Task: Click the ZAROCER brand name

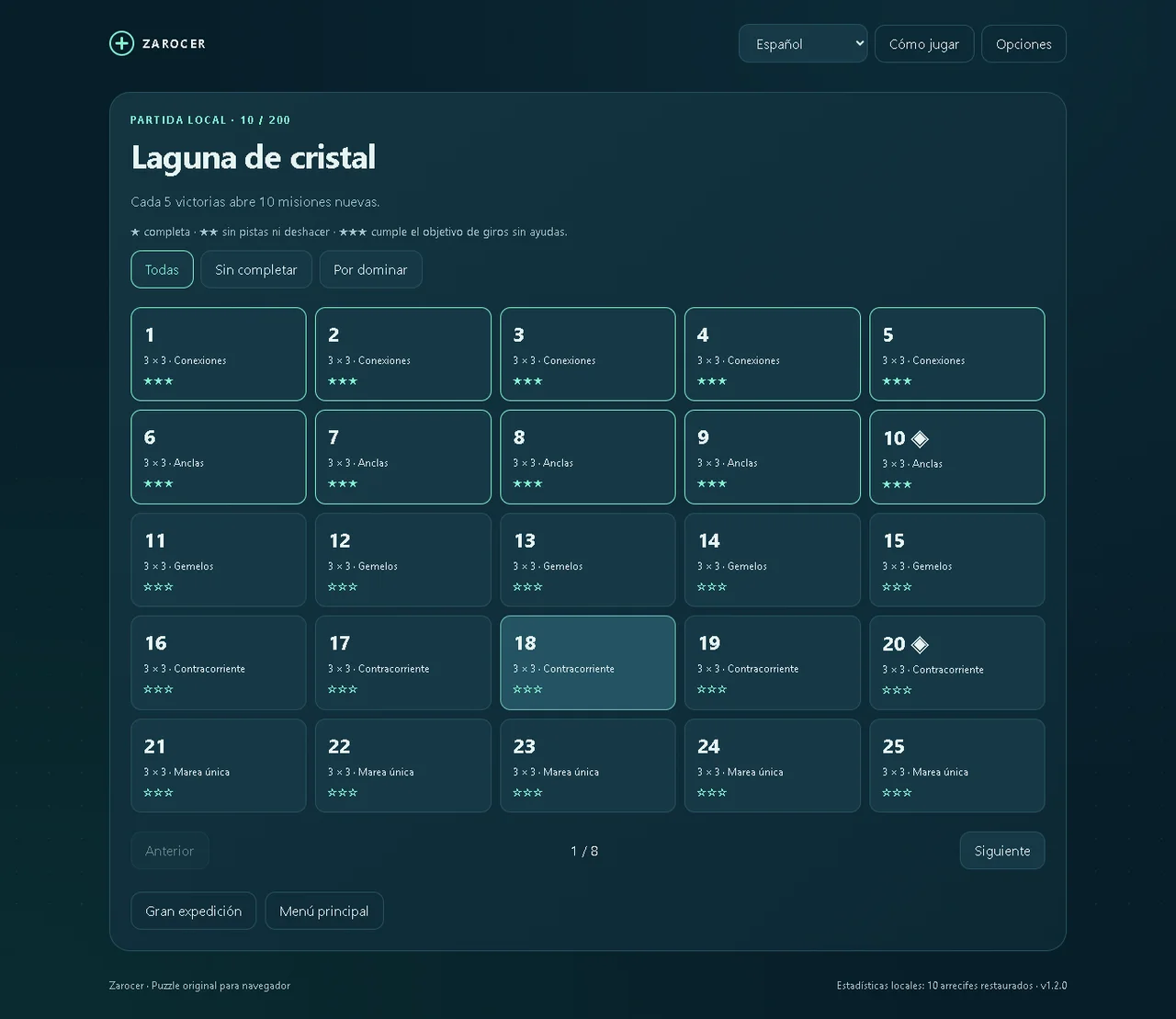Action: pos(174,43)
